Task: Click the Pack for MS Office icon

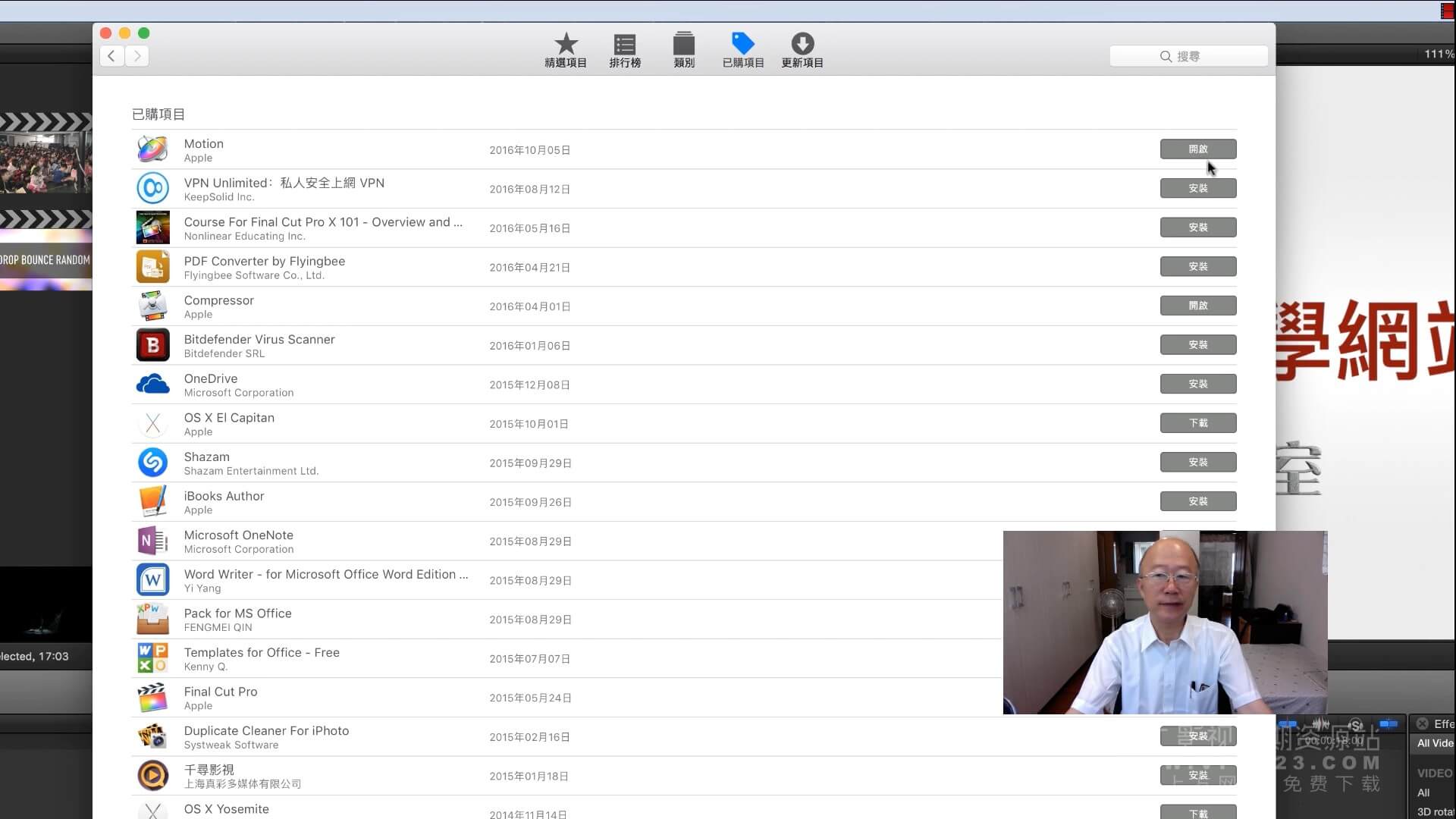Action: point(152,619)
